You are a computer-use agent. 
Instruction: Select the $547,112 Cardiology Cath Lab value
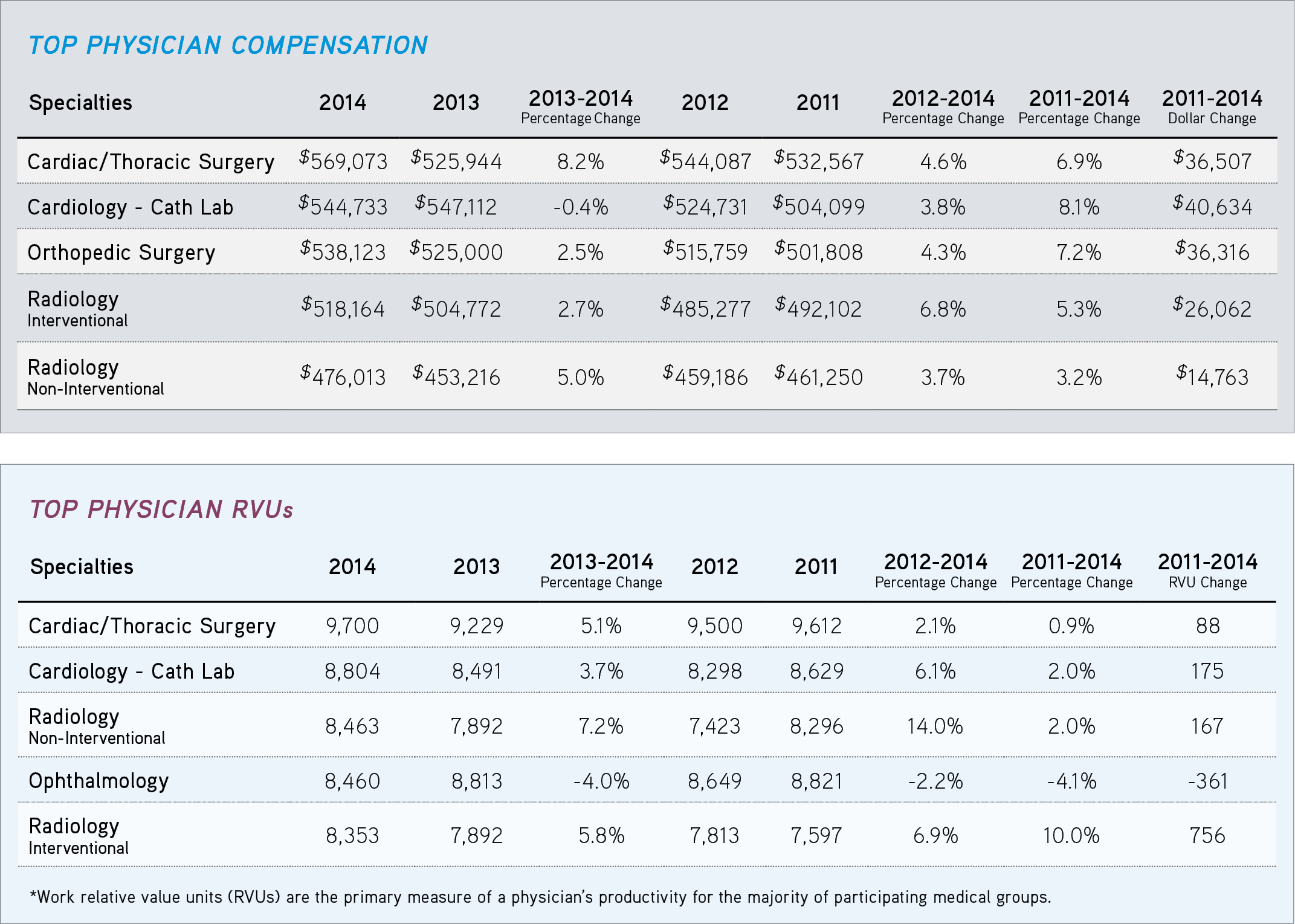point(456,207)
